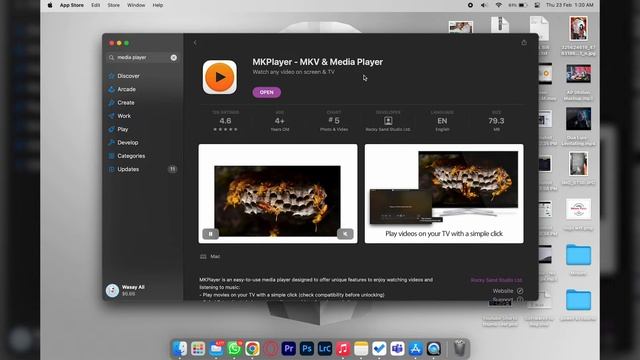Open the Wasay Ali account profile
The image size is (640, 360).
(x=126, y=290)
